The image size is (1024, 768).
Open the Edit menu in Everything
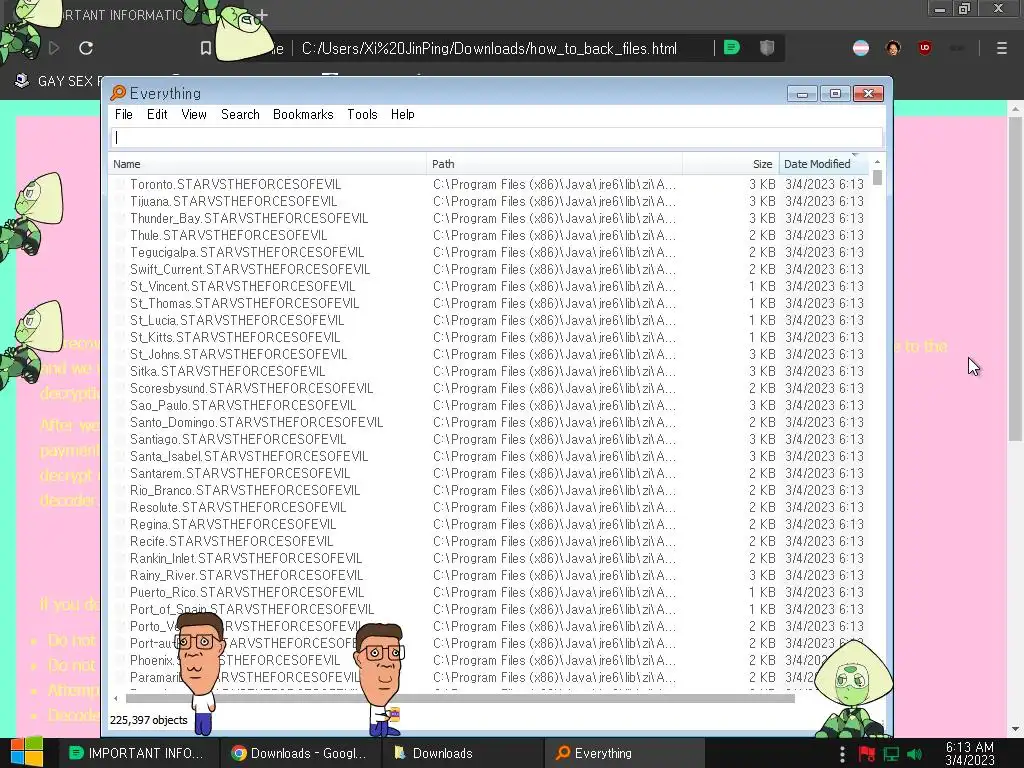click(x=157, y=114)
